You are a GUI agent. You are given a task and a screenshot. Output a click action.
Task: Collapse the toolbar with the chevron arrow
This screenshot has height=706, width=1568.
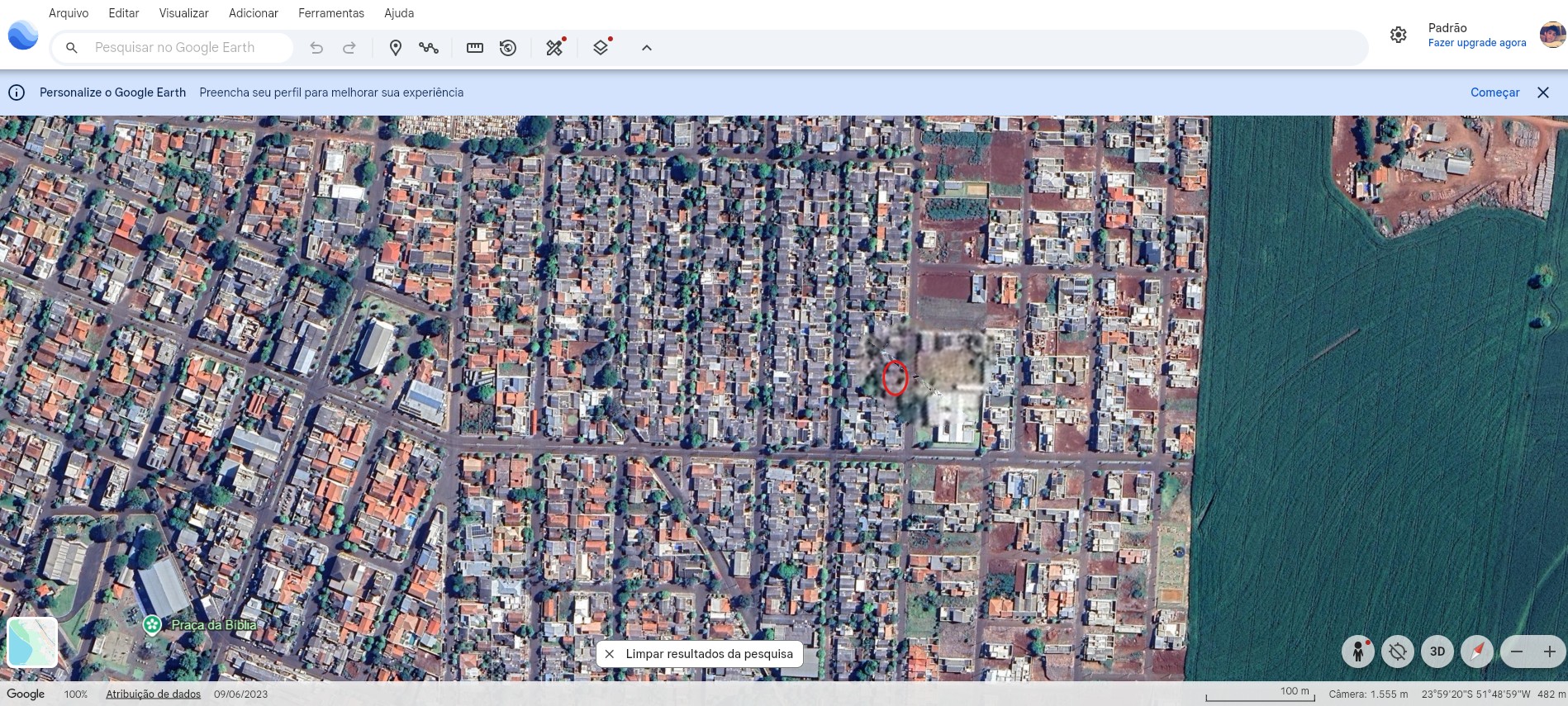(647, 48)
